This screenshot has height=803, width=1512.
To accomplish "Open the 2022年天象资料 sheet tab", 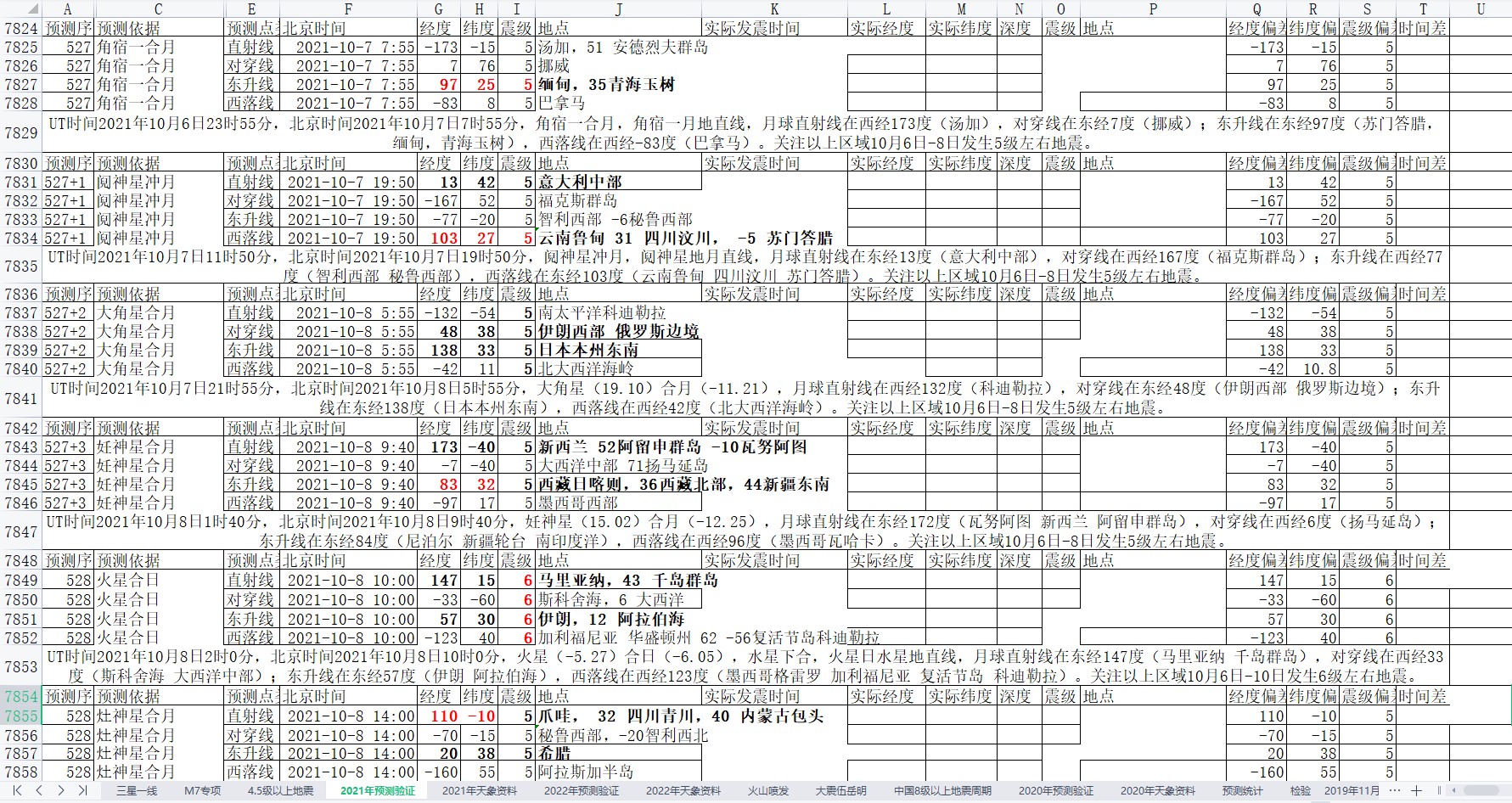I will pos(683,790).
